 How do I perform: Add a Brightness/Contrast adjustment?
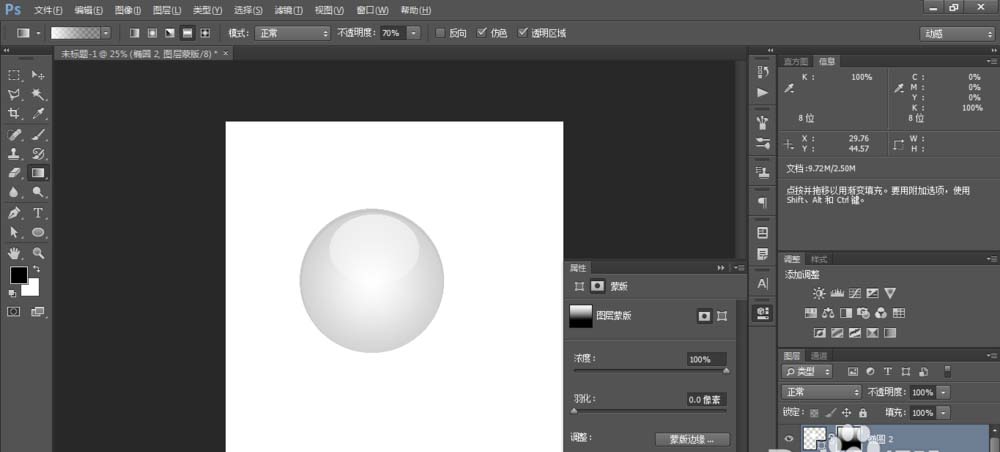click(x=819, y=293)
